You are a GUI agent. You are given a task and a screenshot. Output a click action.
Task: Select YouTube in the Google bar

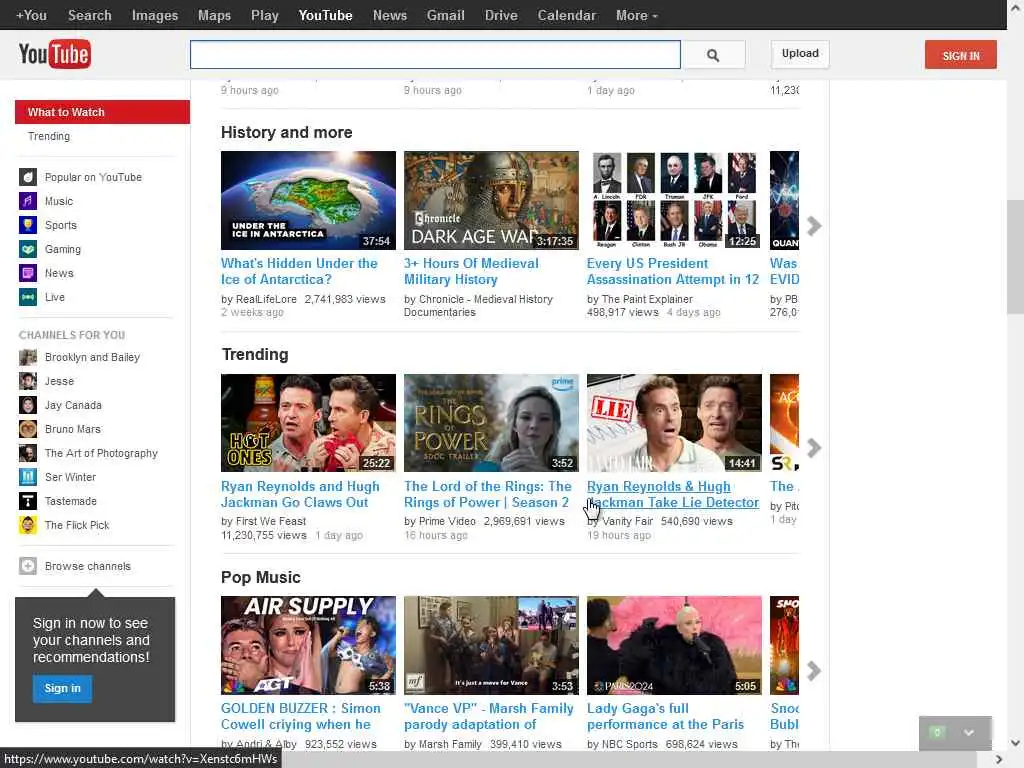coord(325,15)
